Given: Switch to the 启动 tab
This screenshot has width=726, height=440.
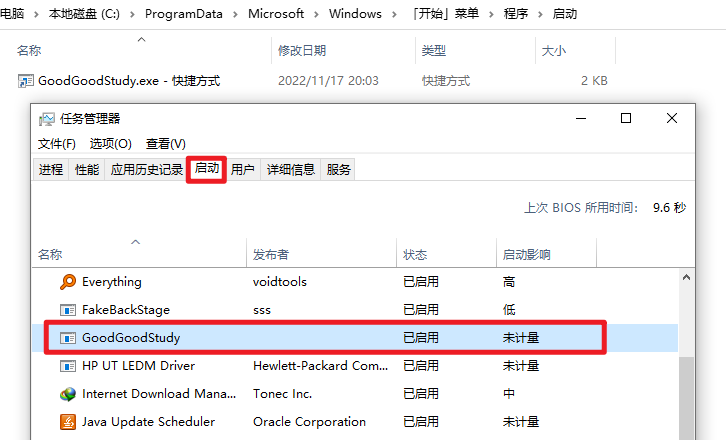Looking at the screenshot, I should pos(207,169).
